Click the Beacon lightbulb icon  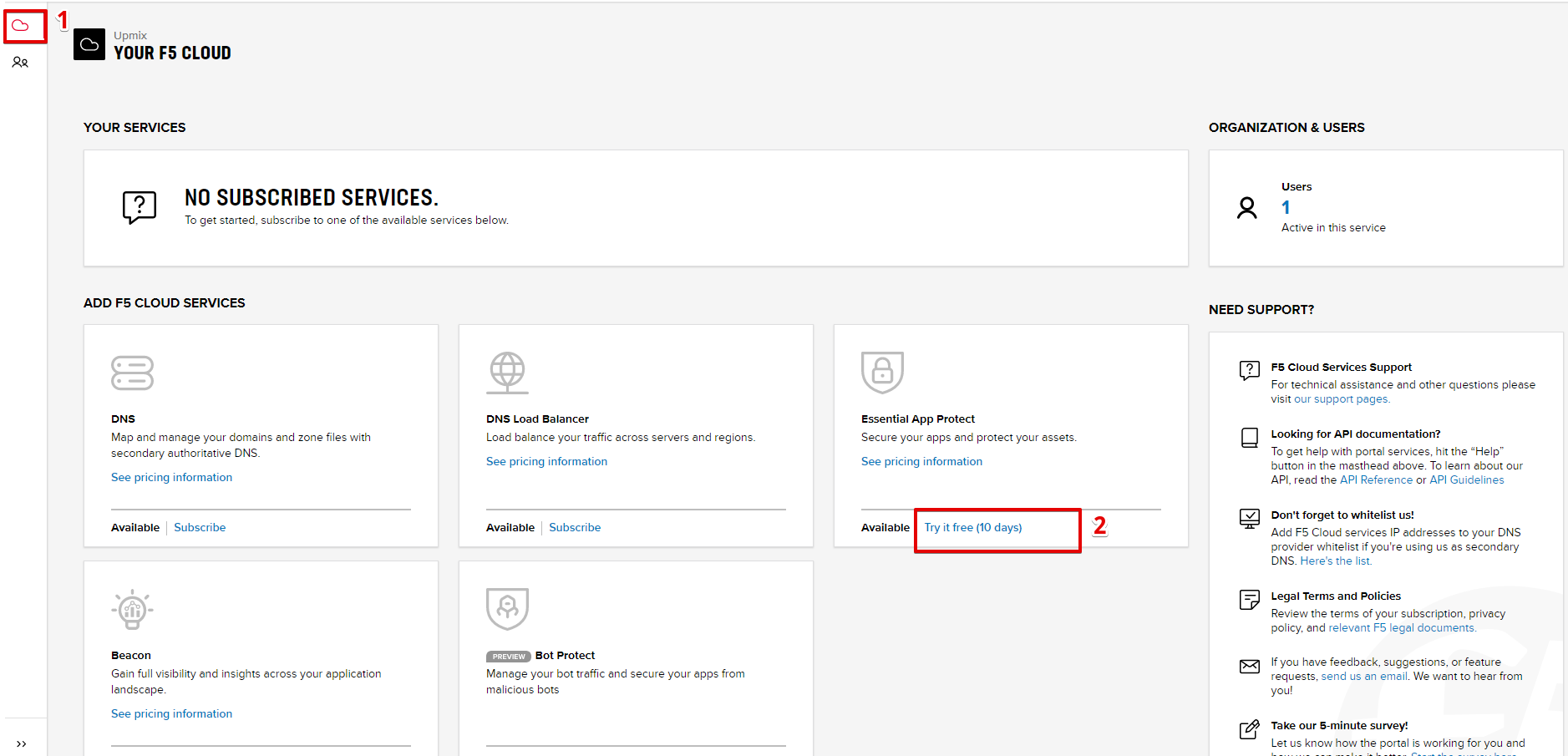[x=132, y=609]
